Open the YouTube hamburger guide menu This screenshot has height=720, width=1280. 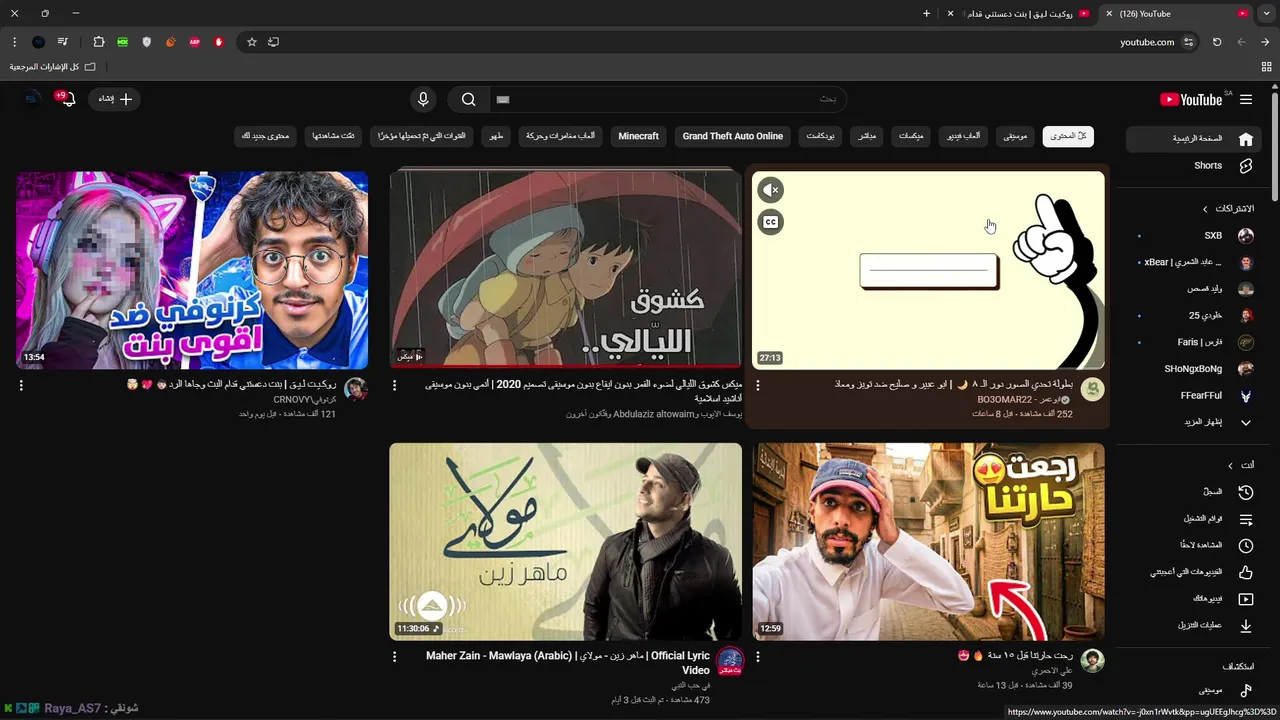click(1246, 99)
